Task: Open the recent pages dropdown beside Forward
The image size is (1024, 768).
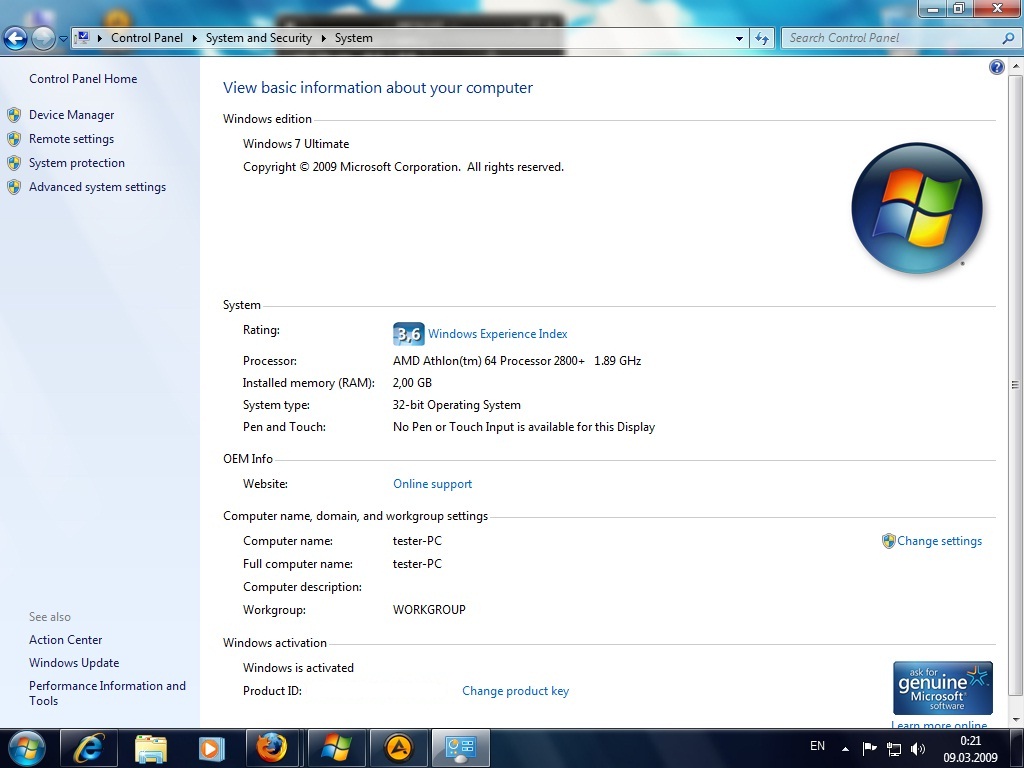Action: [x=63, y=39]
